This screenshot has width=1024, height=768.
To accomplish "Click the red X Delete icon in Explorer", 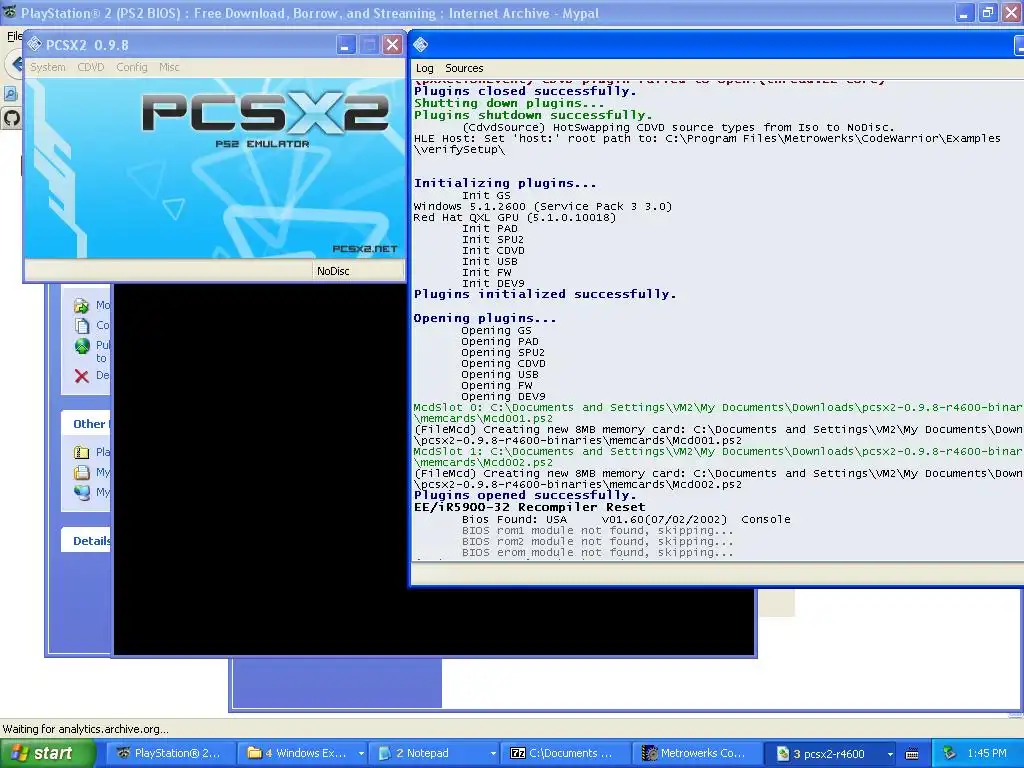I will coord(82,376).
